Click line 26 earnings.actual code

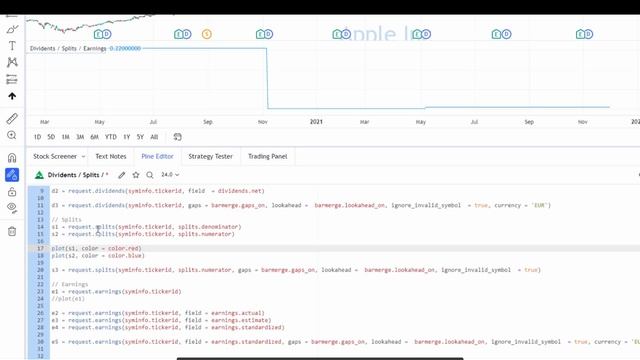coord(158,313)
